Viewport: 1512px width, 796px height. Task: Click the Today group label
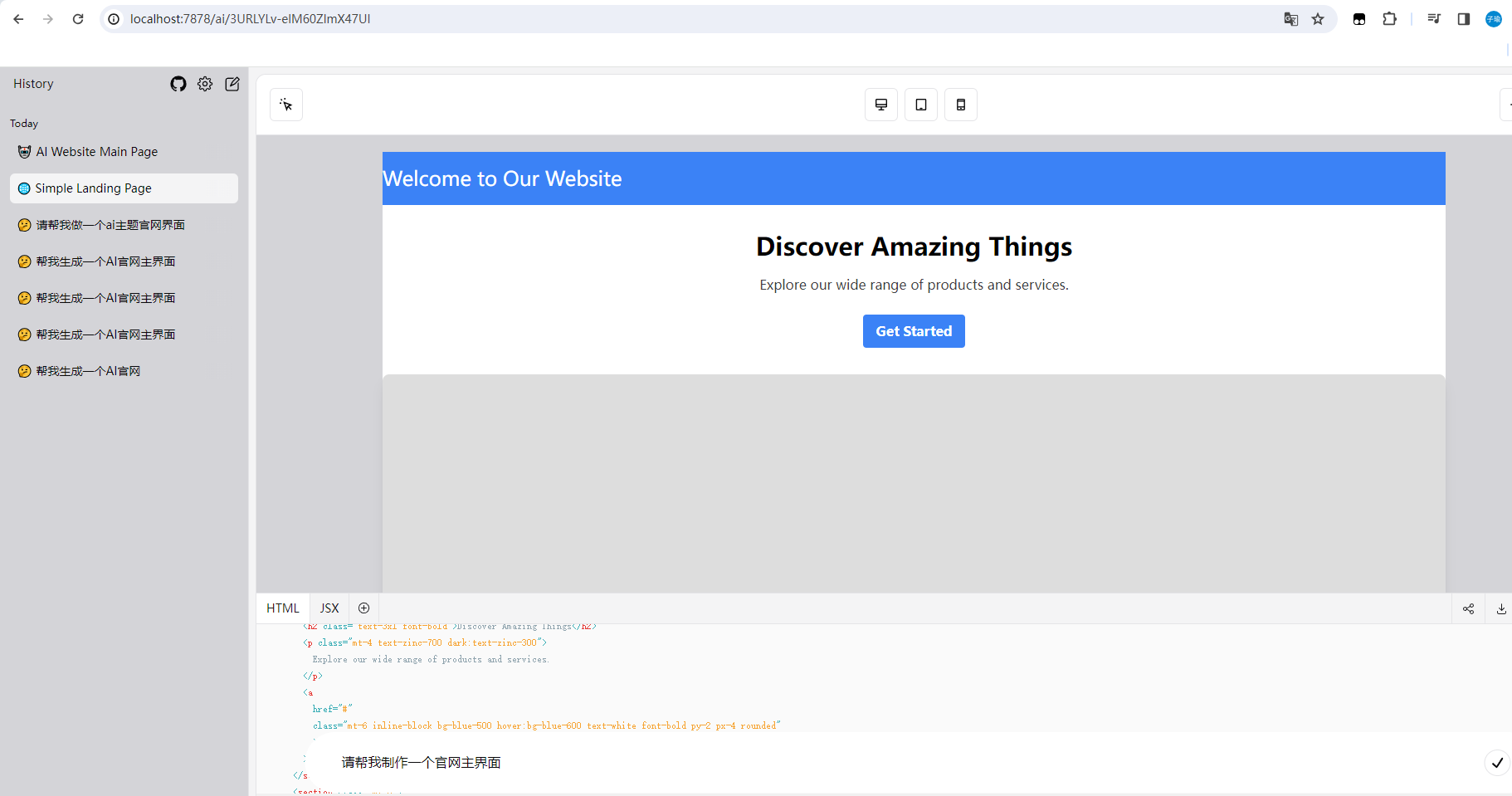click(24, 124)
